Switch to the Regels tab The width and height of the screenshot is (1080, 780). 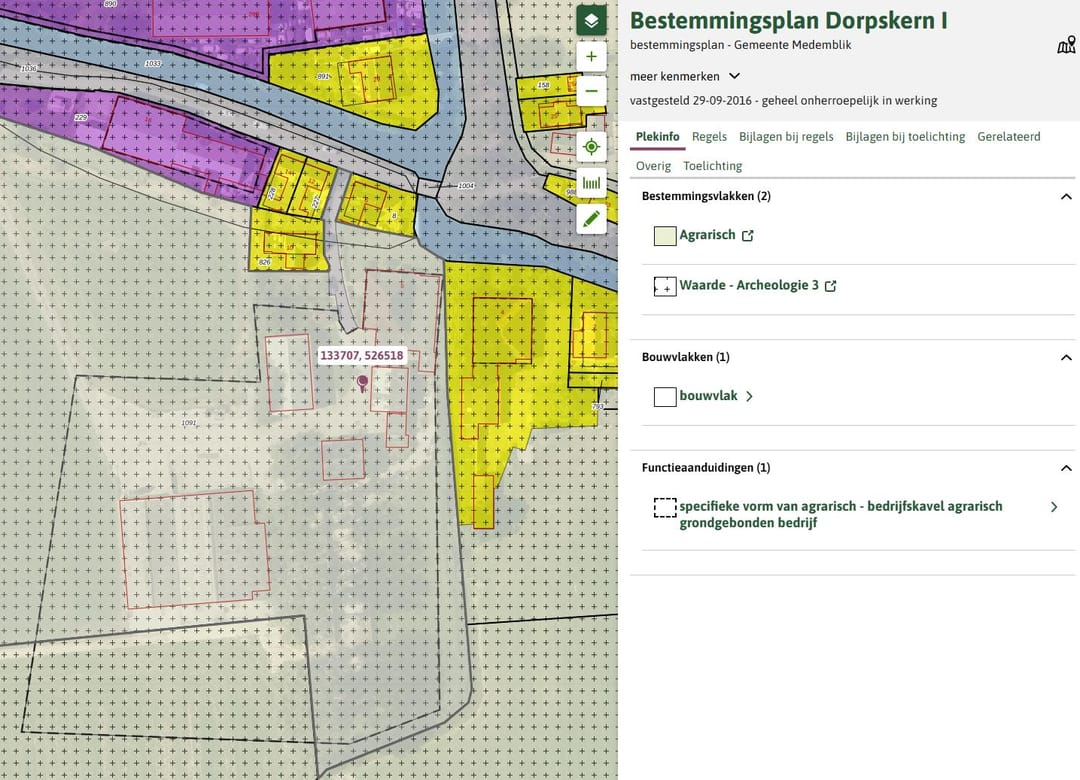click(x=709, y=137)
